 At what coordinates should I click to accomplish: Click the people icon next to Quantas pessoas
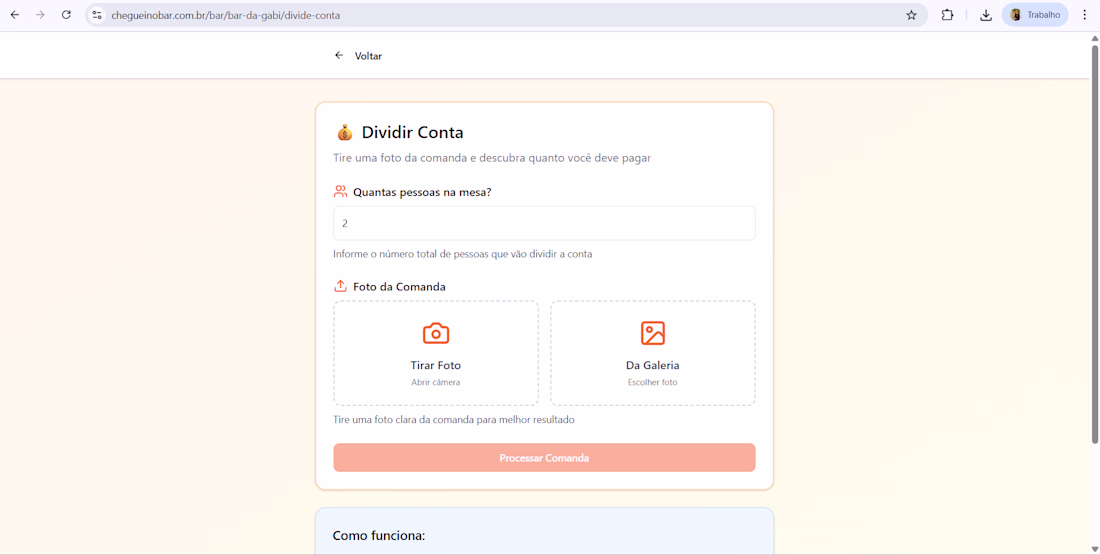[340, 192]
